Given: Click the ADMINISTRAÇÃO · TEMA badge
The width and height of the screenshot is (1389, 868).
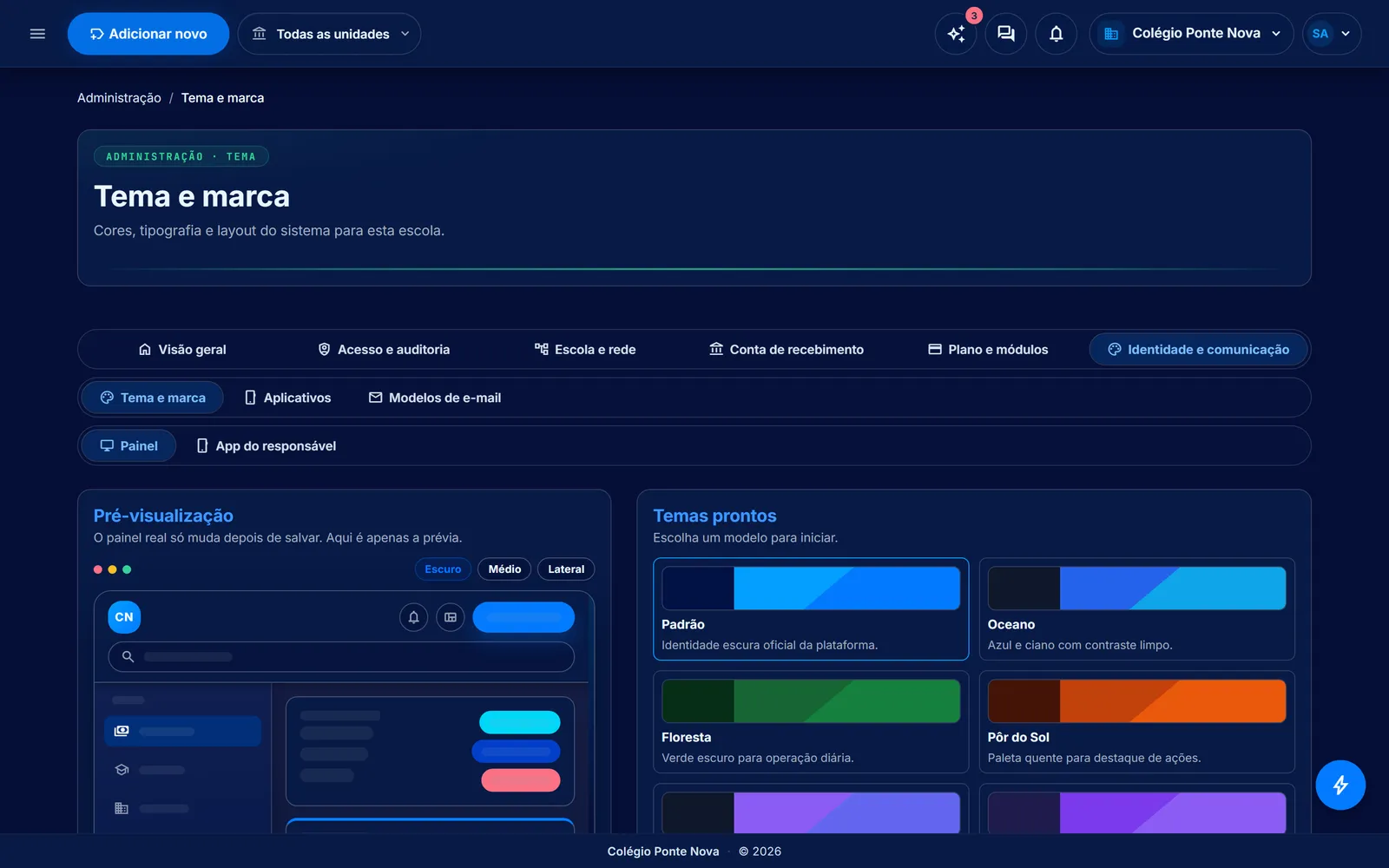Looking at the screenshot, I should pyautogui.click(x=181, y=156).
